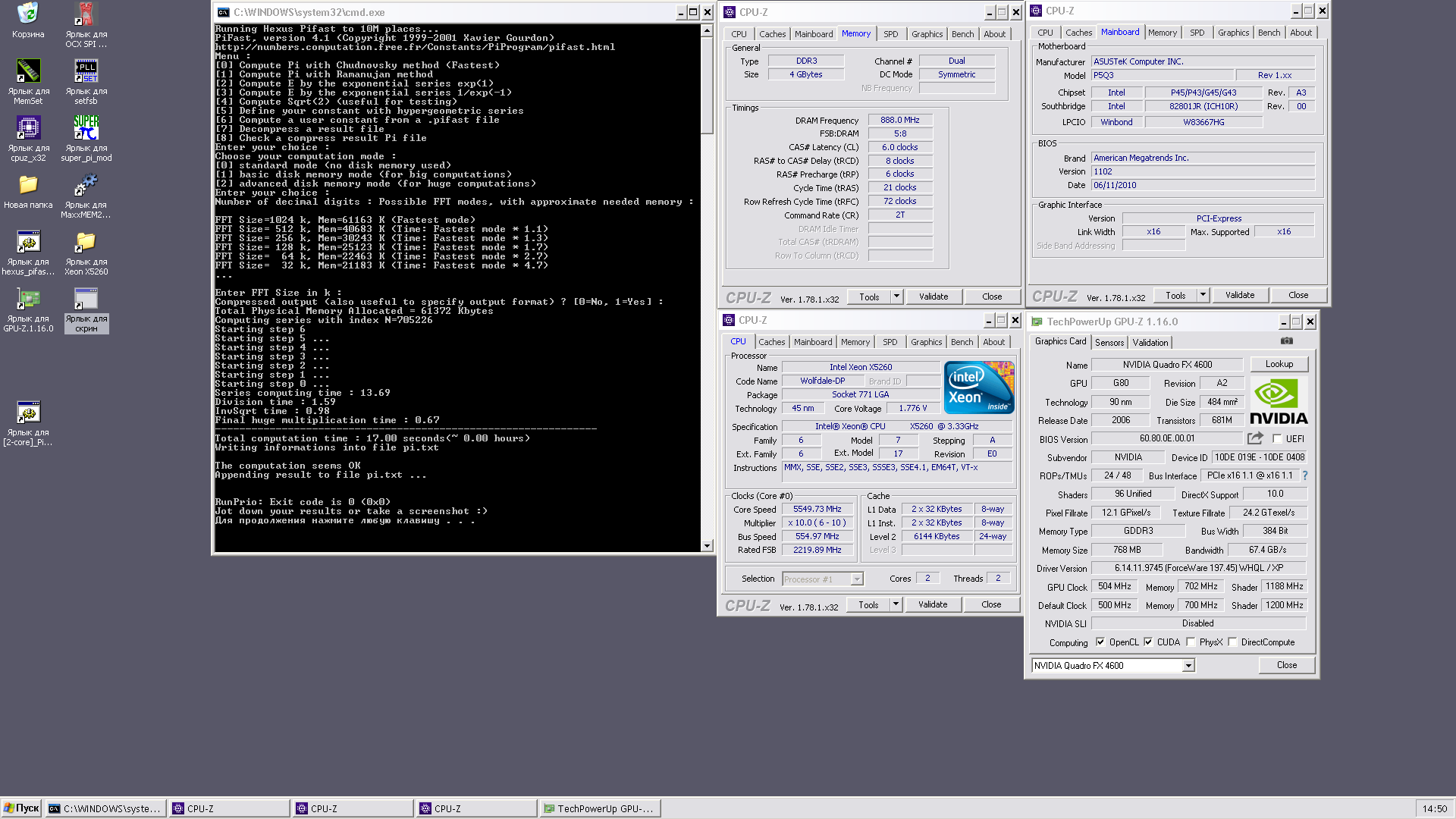This screenshot has width=1456, height=819.
Task: Open the [2-core]_Pi shortcut icon
Action: (28, 412)
